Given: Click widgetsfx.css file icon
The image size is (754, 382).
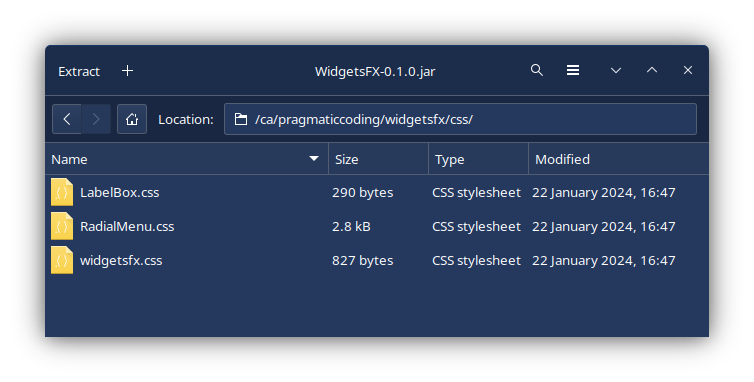Looking at the screenshot, I should (62, 260).
